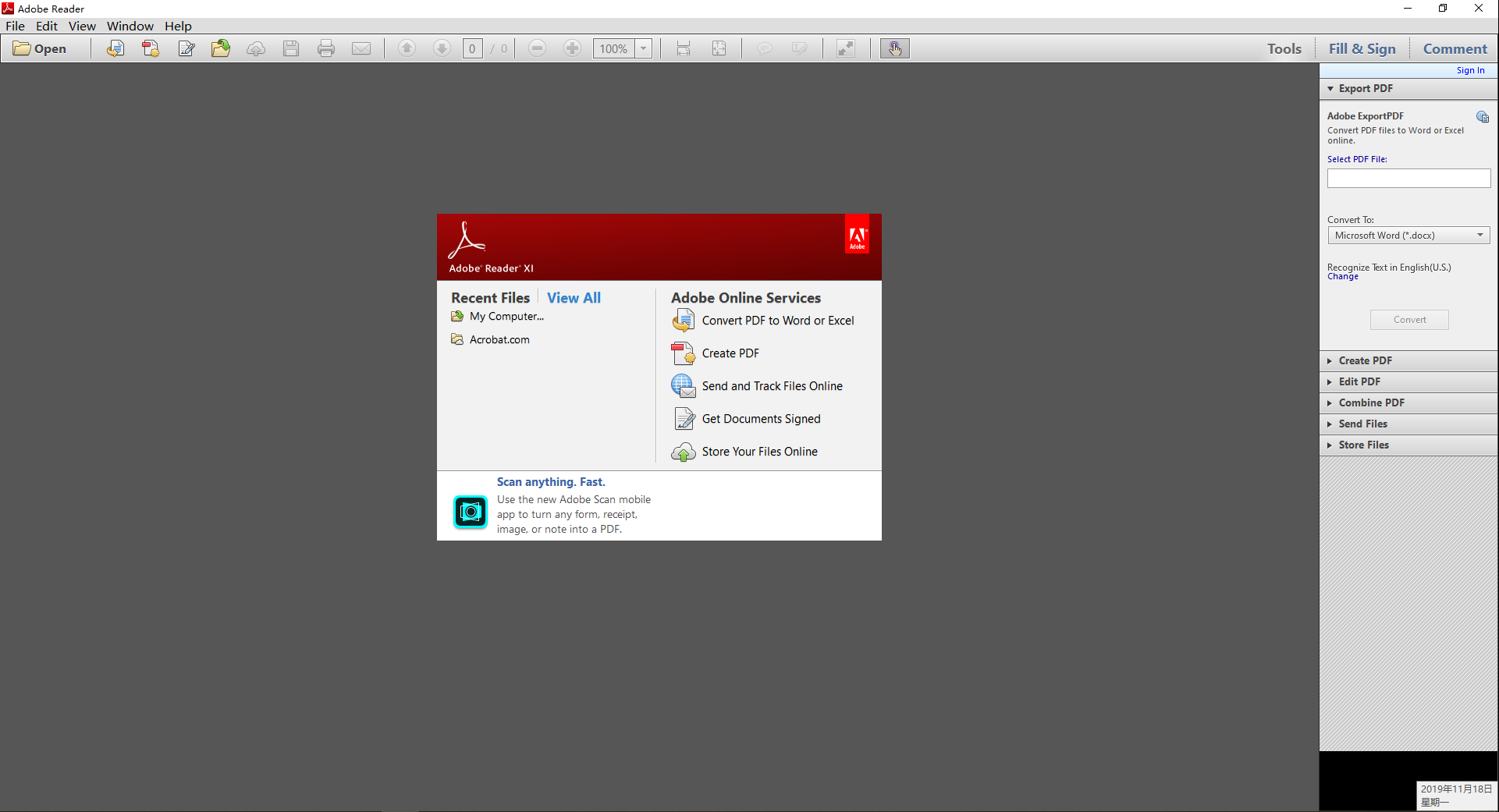Click the highlight text toolbar icon
The image size is (1499, 812).
pos(799,48)
